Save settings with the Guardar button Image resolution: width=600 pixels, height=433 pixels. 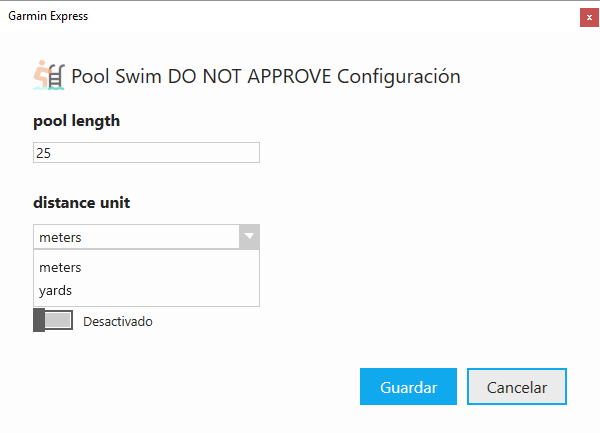pyautogui.click(x=408, y=386)
